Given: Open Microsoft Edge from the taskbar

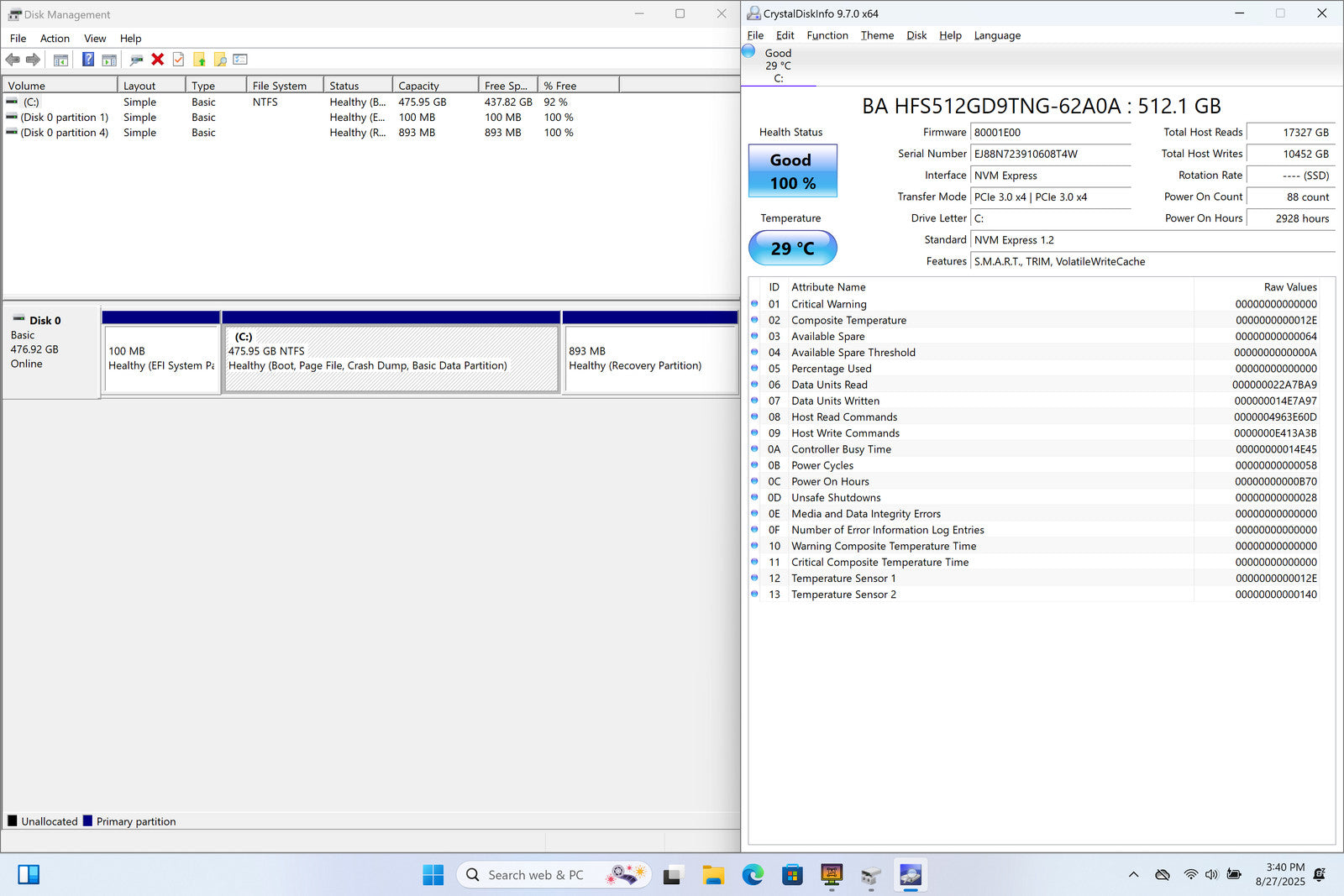Looking at the screenshot, I should (753, 875).
